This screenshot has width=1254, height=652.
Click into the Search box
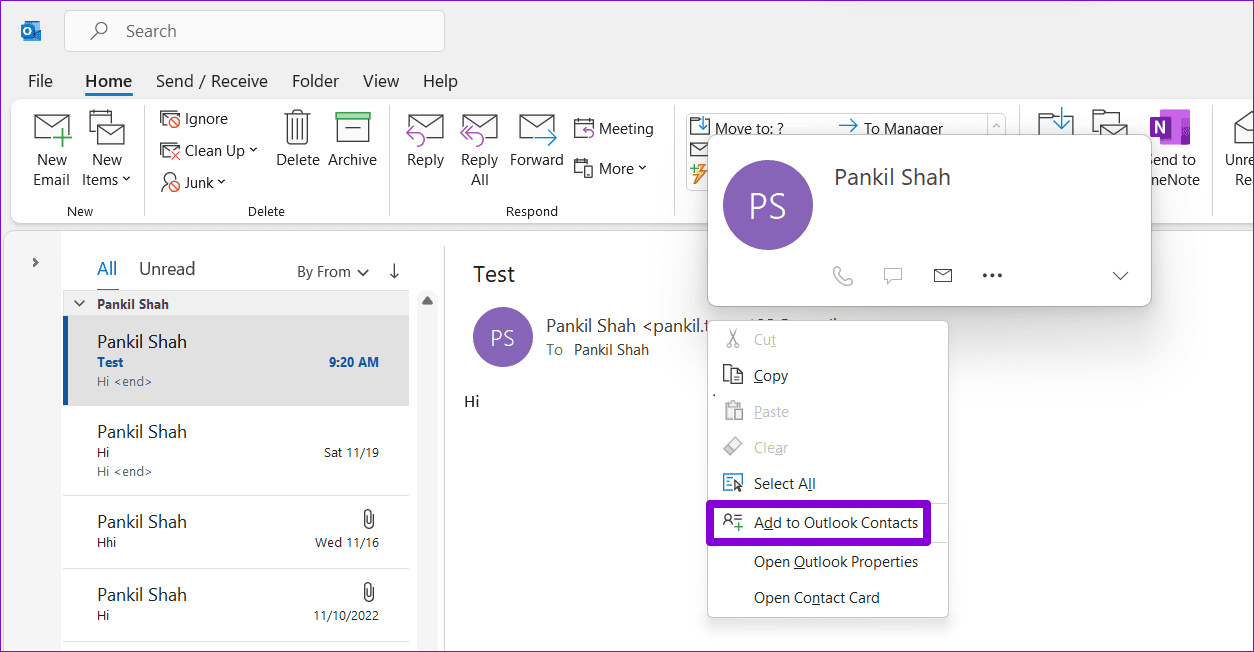click(254, 31)
